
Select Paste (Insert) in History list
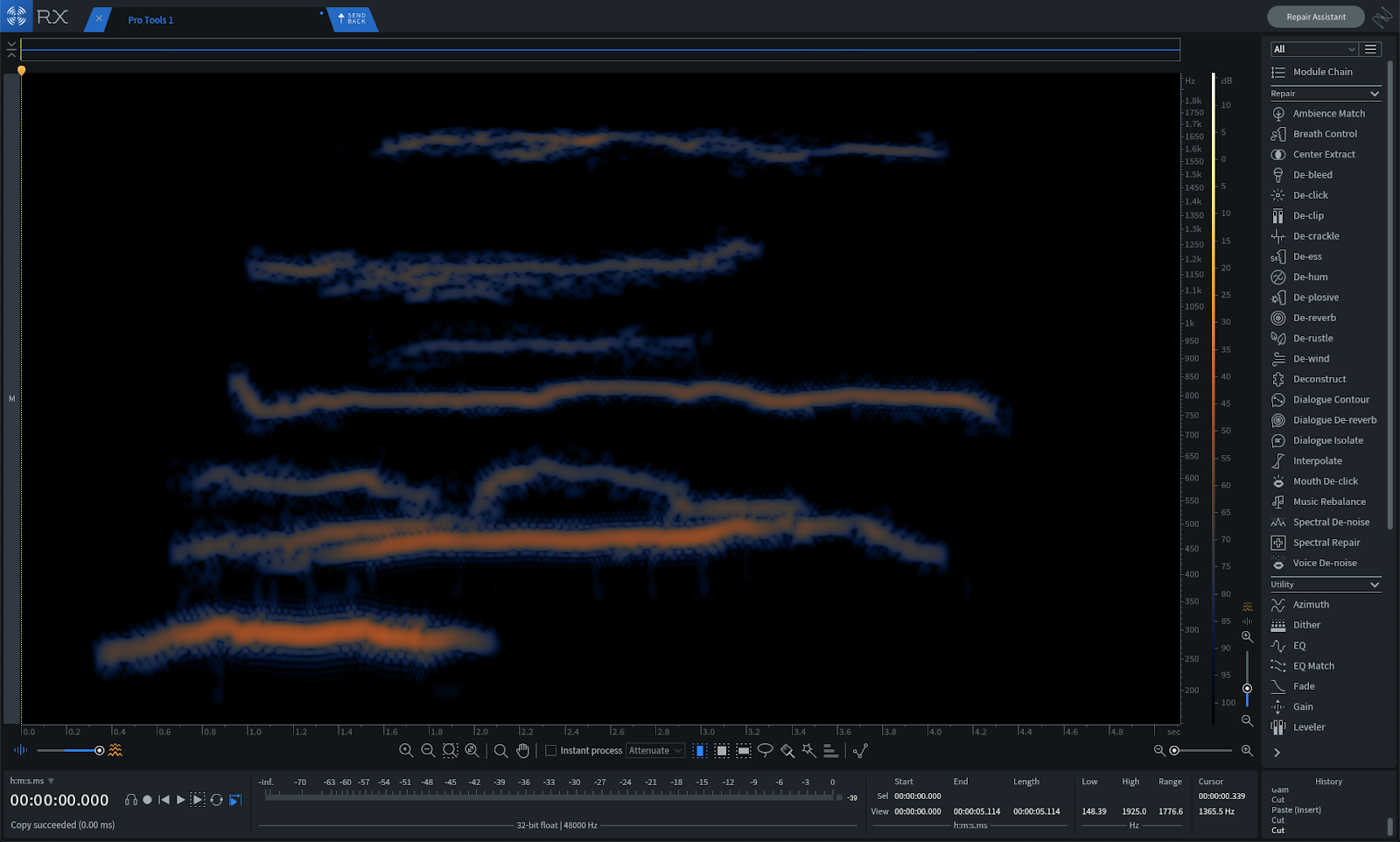[x=1296, y=810]
